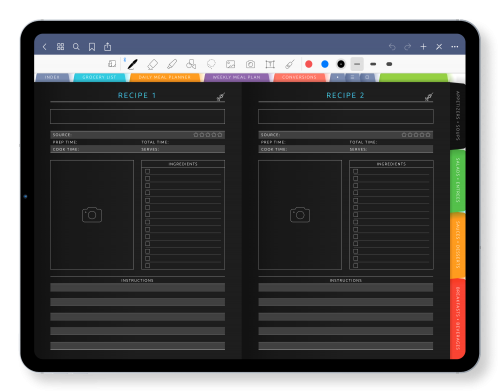Pick the black pen color
This screenshot has height=392, width=500.
[x=341, y=64]
